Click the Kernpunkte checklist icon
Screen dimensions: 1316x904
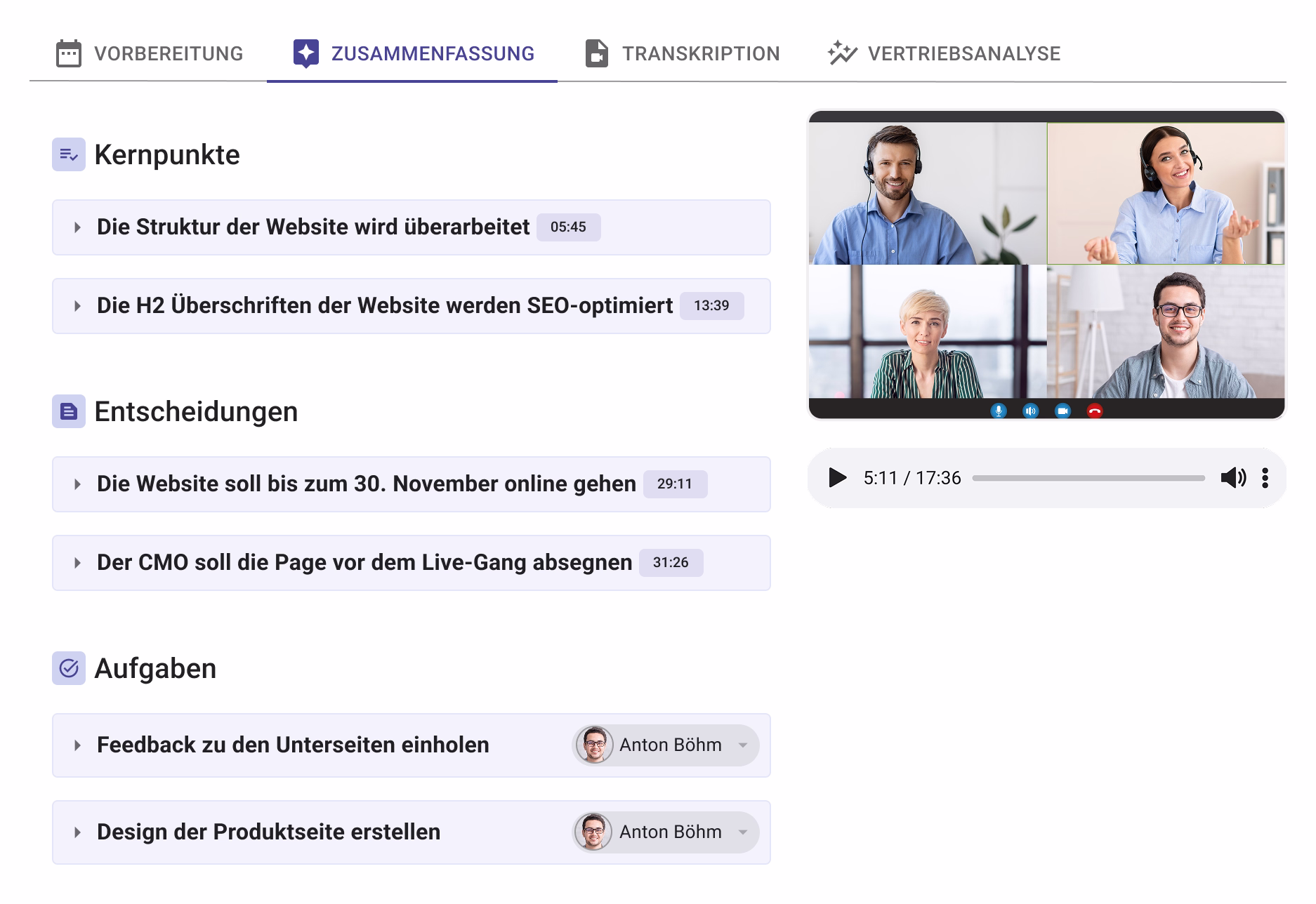[x=69, y=154]
